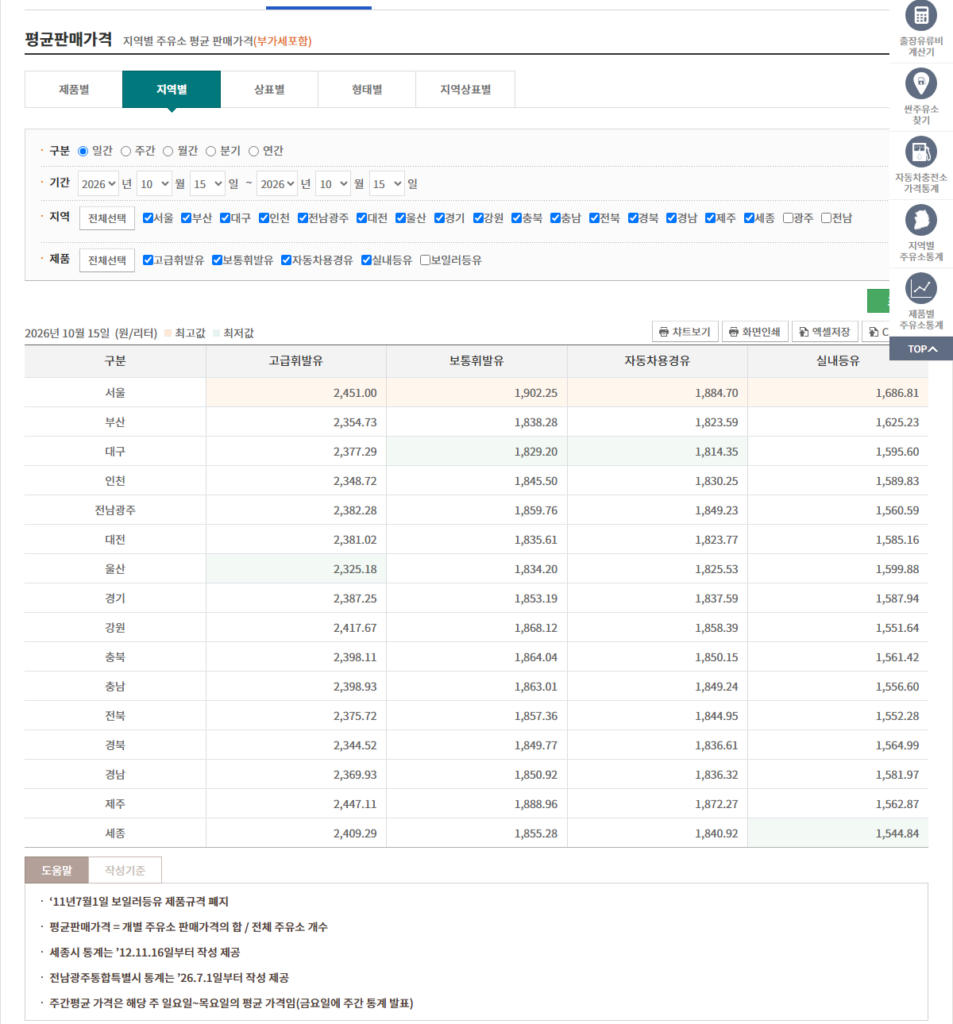Switch to the 제품별 tab

tap(74, 89)
